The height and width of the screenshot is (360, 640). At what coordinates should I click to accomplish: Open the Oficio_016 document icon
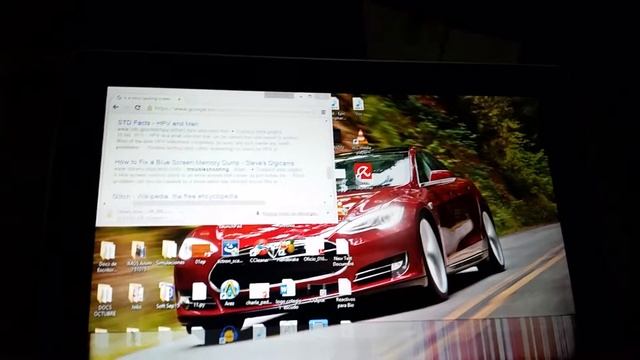pyautogui.click(x=315, y=250)
